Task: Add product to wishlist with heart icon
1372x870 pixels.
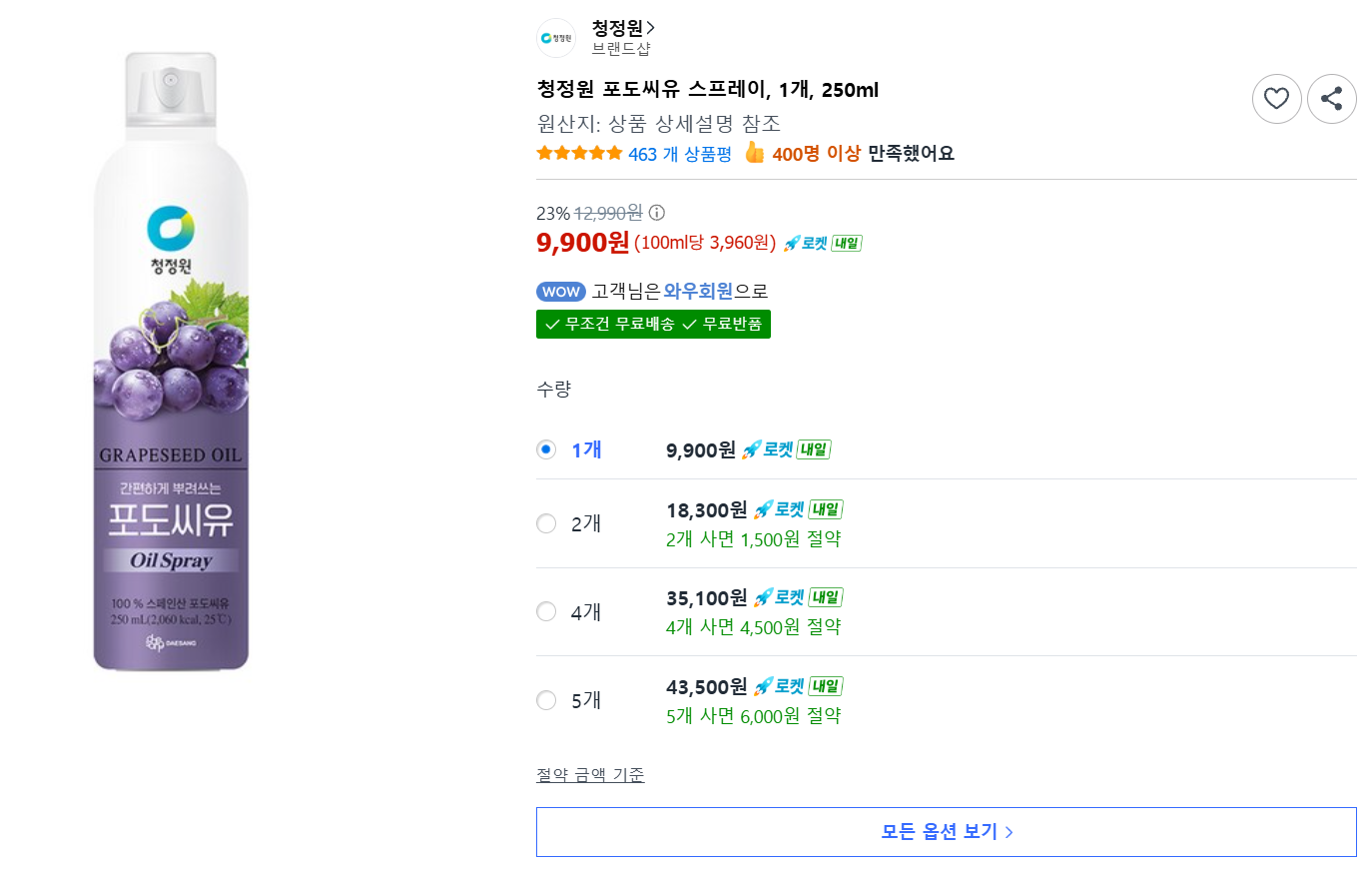Action: coord(1276,99)
